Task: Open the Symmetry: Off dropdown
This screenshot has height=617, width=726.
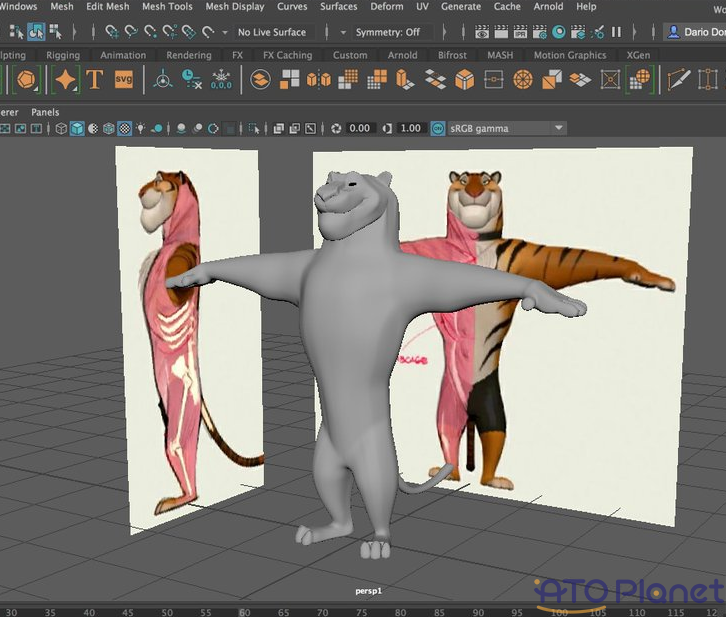Action: [x=388, y=32]
